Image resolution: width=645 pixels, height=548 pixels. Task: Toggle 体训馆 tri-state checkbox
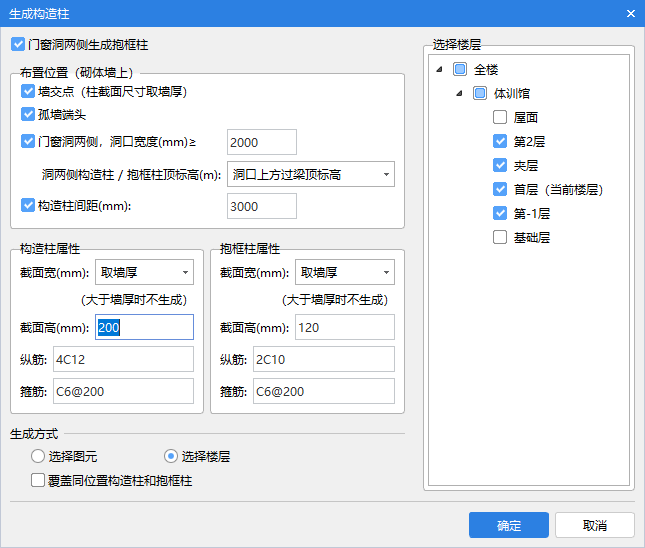[x=480, y=93]
